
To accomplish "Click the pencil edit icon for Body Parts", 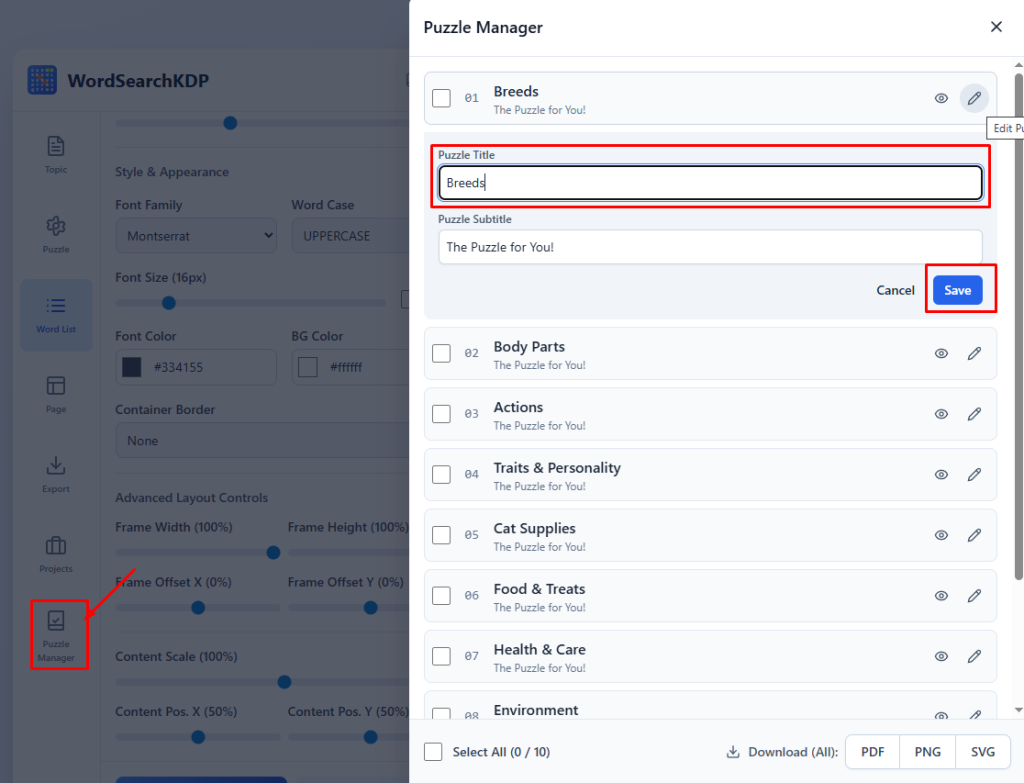I will (973, 353).
